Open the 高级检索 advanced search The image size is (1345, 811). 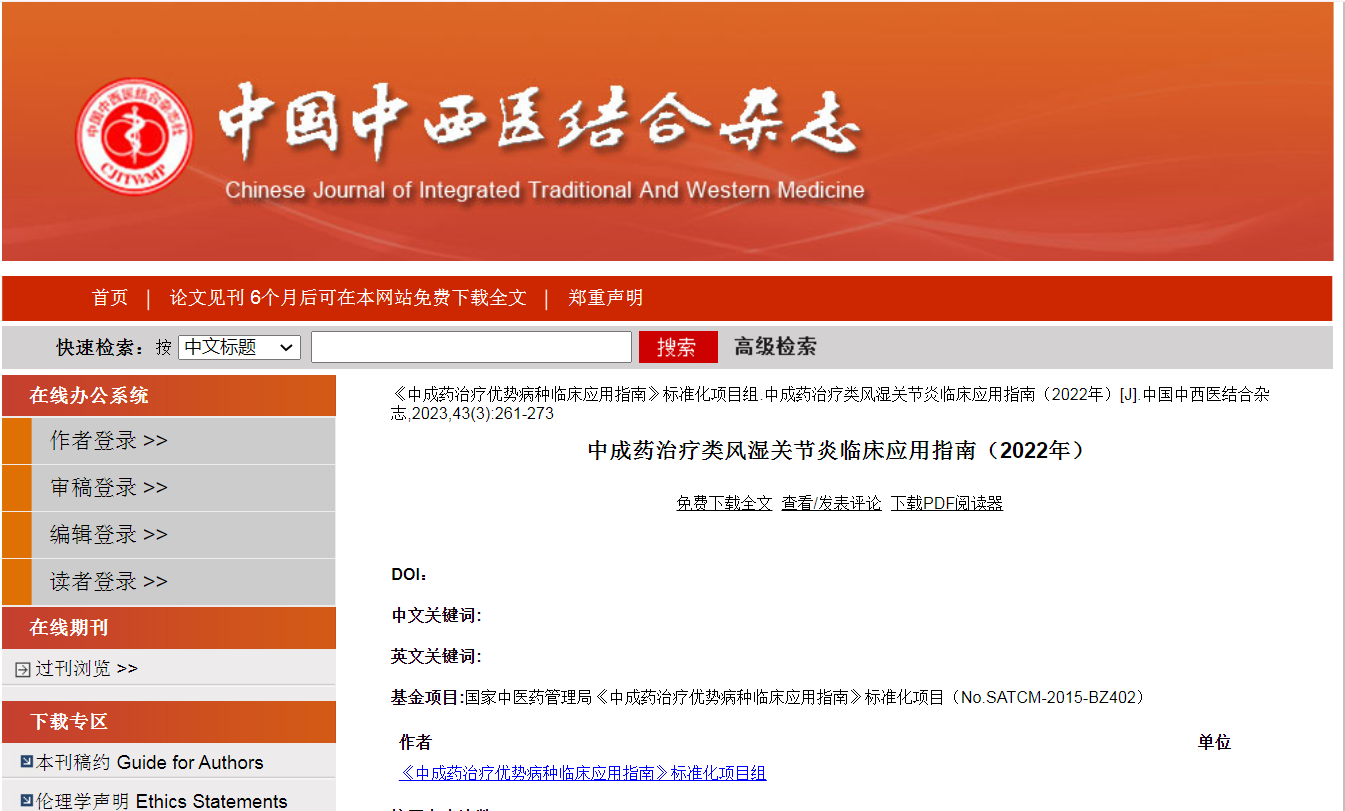click(x=775, y=346)
